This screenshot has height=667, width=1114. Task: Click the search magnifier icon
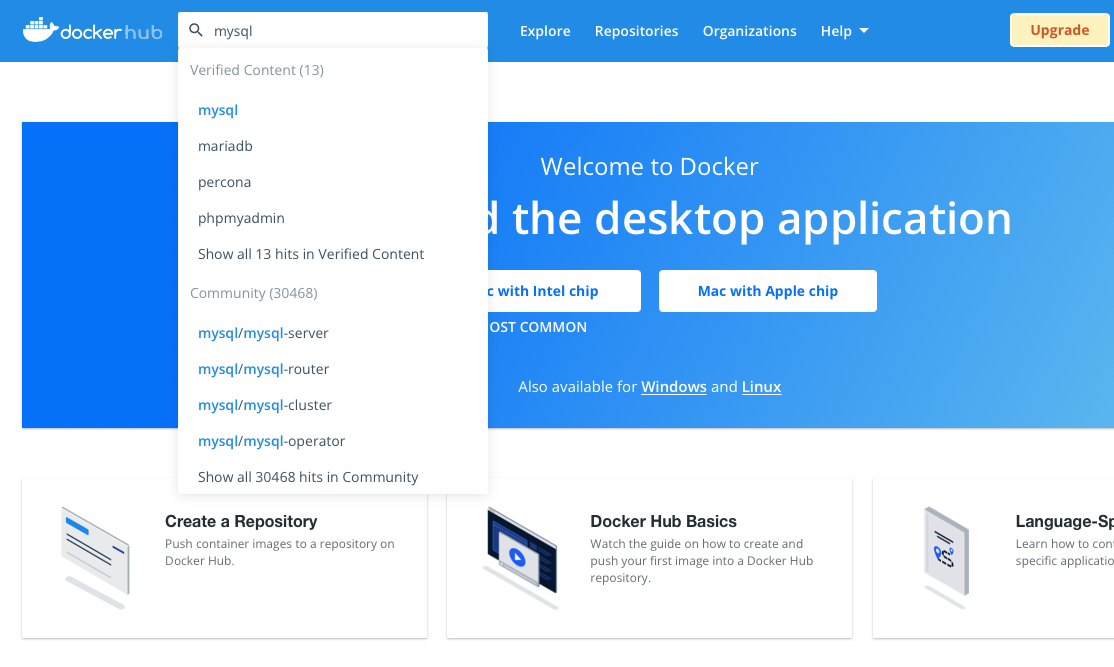(x=196, y=31)
